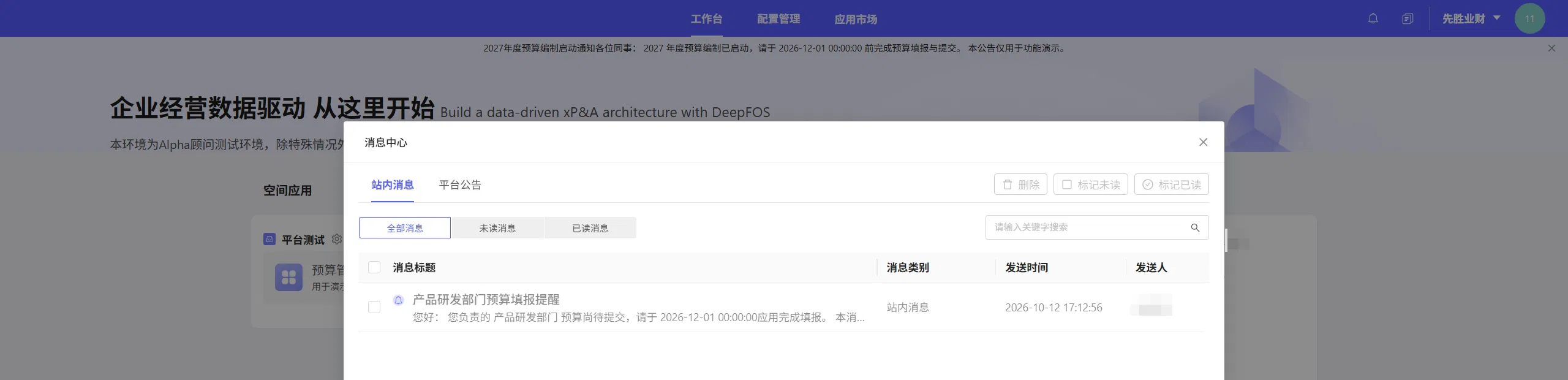Click the 标记已读 button

click(x=1172, y=184)
